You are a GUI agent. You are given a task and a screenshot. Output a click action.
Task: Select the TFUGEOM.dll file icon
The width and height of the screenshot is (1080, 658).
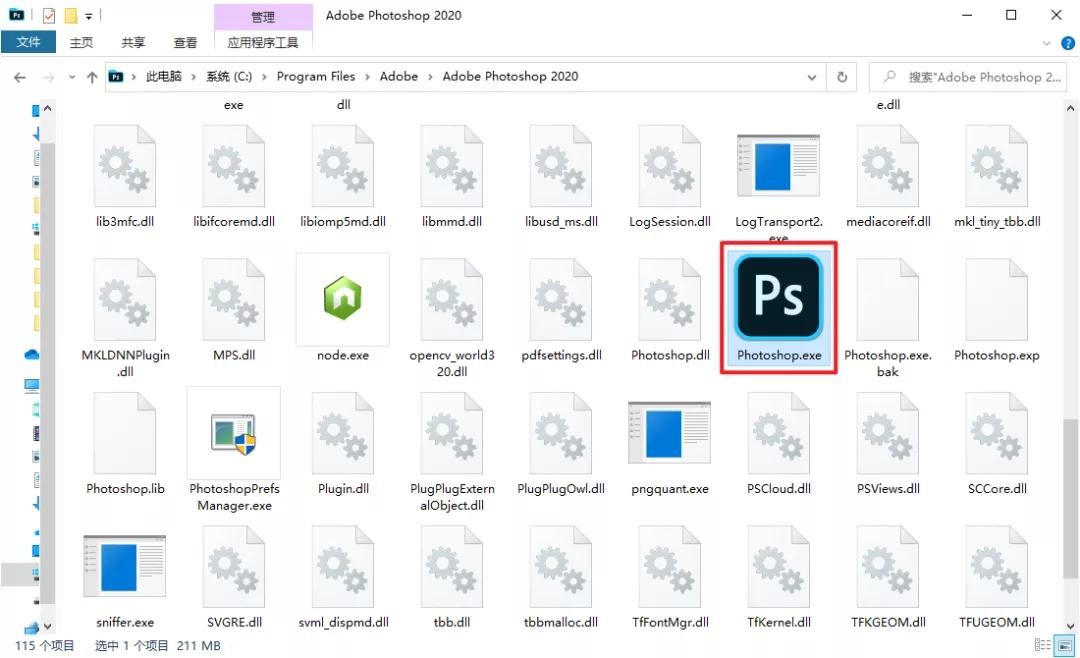(997, 566)
